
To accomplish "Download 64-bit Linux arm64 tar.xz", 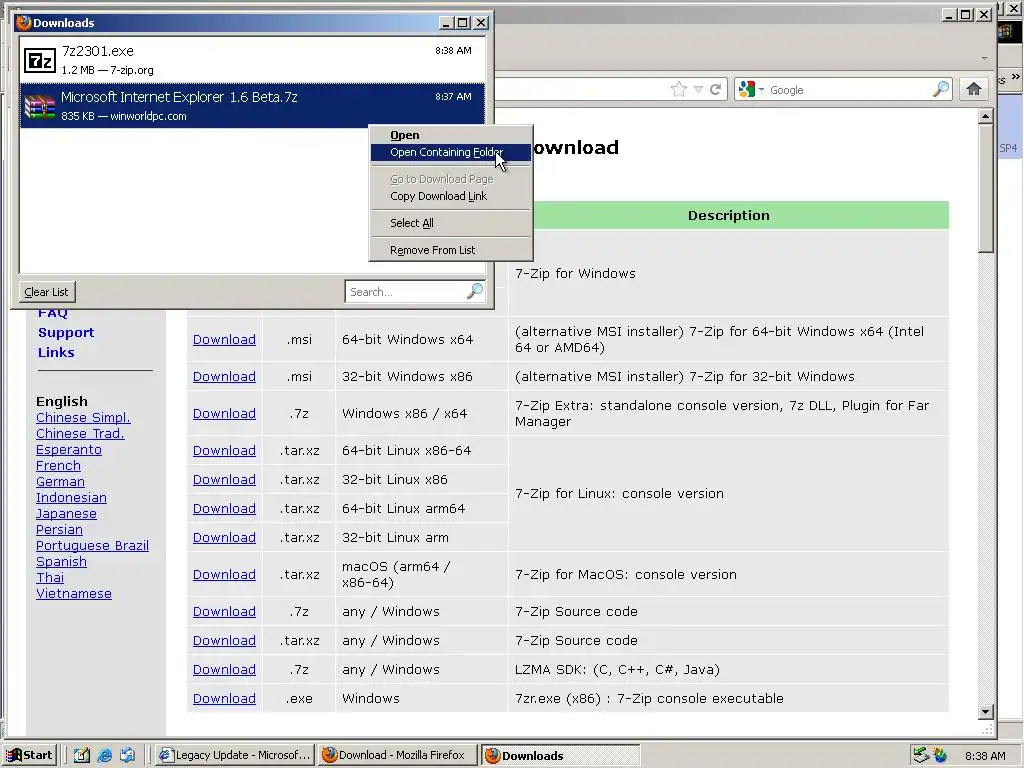I will click(224, 508).
